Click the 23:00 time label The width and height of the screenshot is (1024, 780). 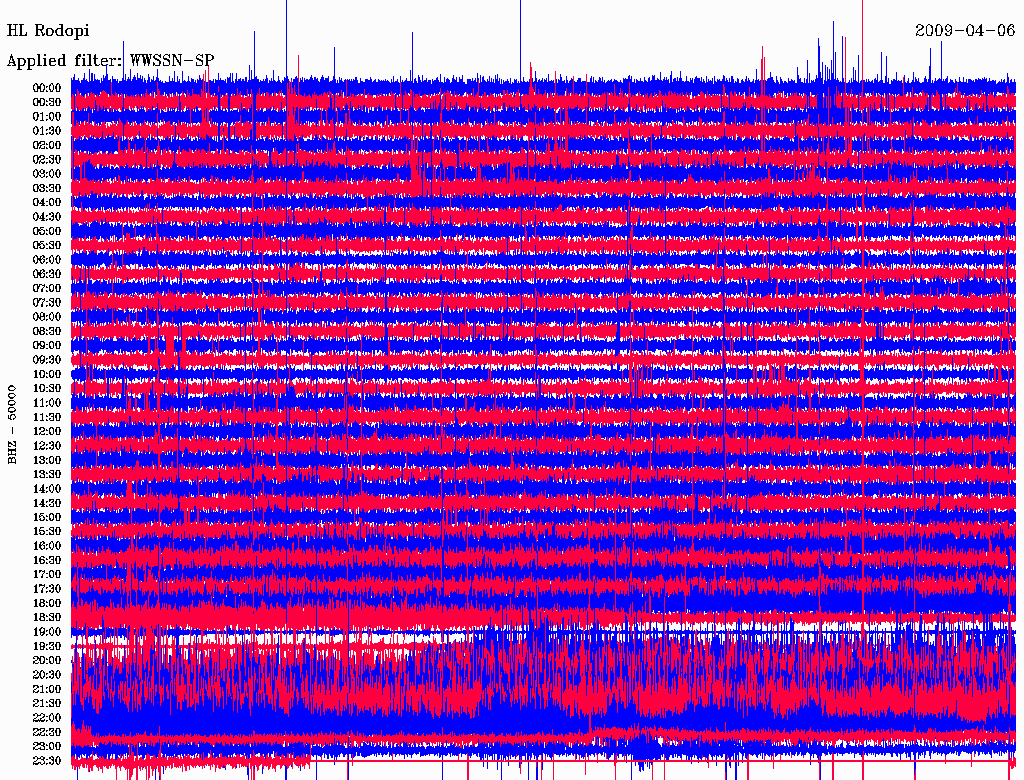coord(47,746)
